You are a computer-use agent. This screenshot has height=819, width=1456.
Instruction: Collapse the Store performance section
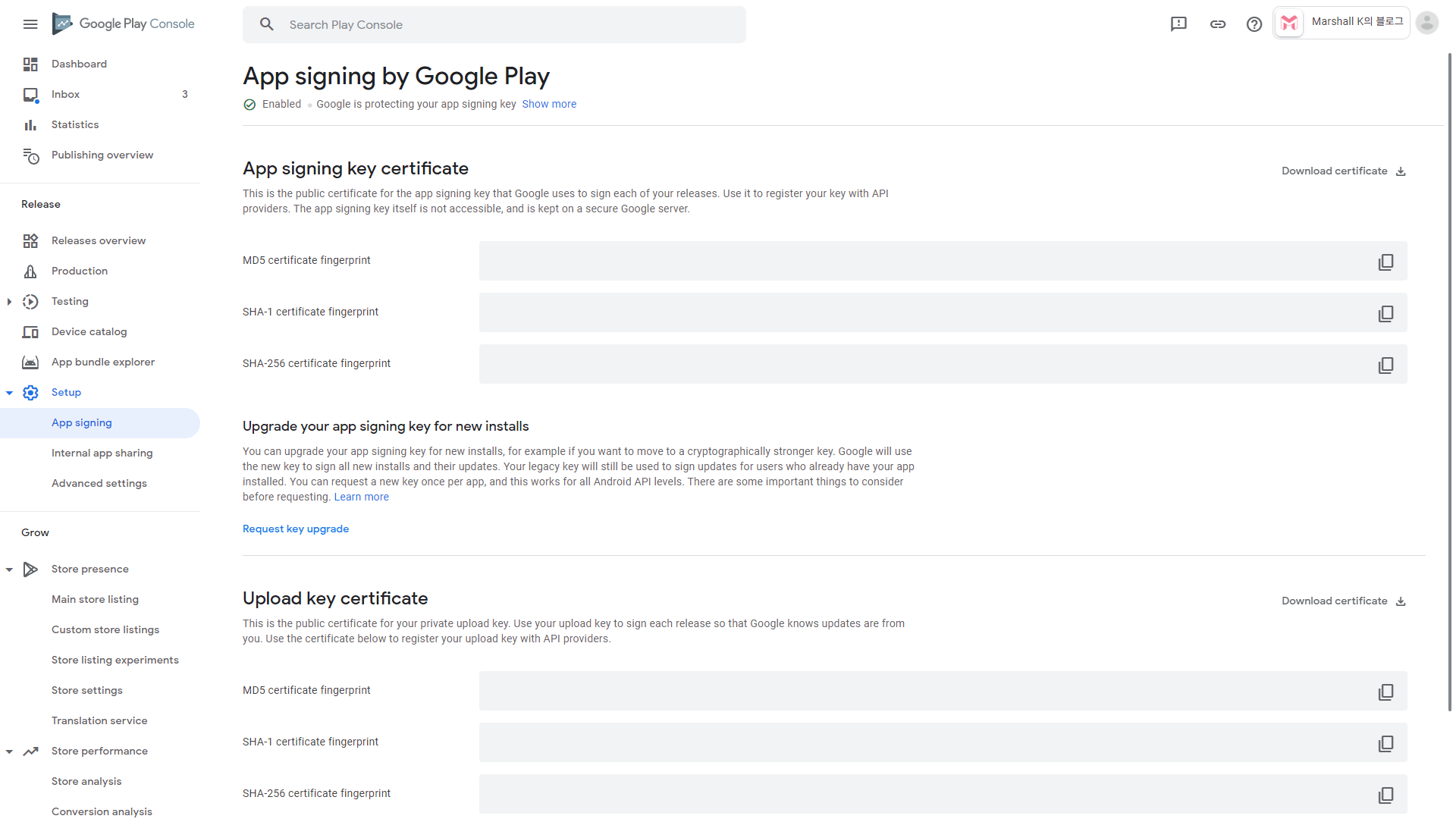point(9,752)
